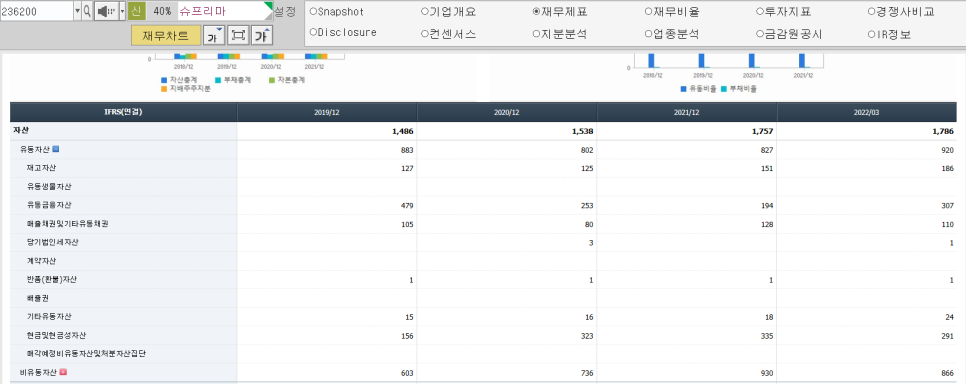
Task: Click the 부채비율 legend teal swatch
Action: pos(724,89)
